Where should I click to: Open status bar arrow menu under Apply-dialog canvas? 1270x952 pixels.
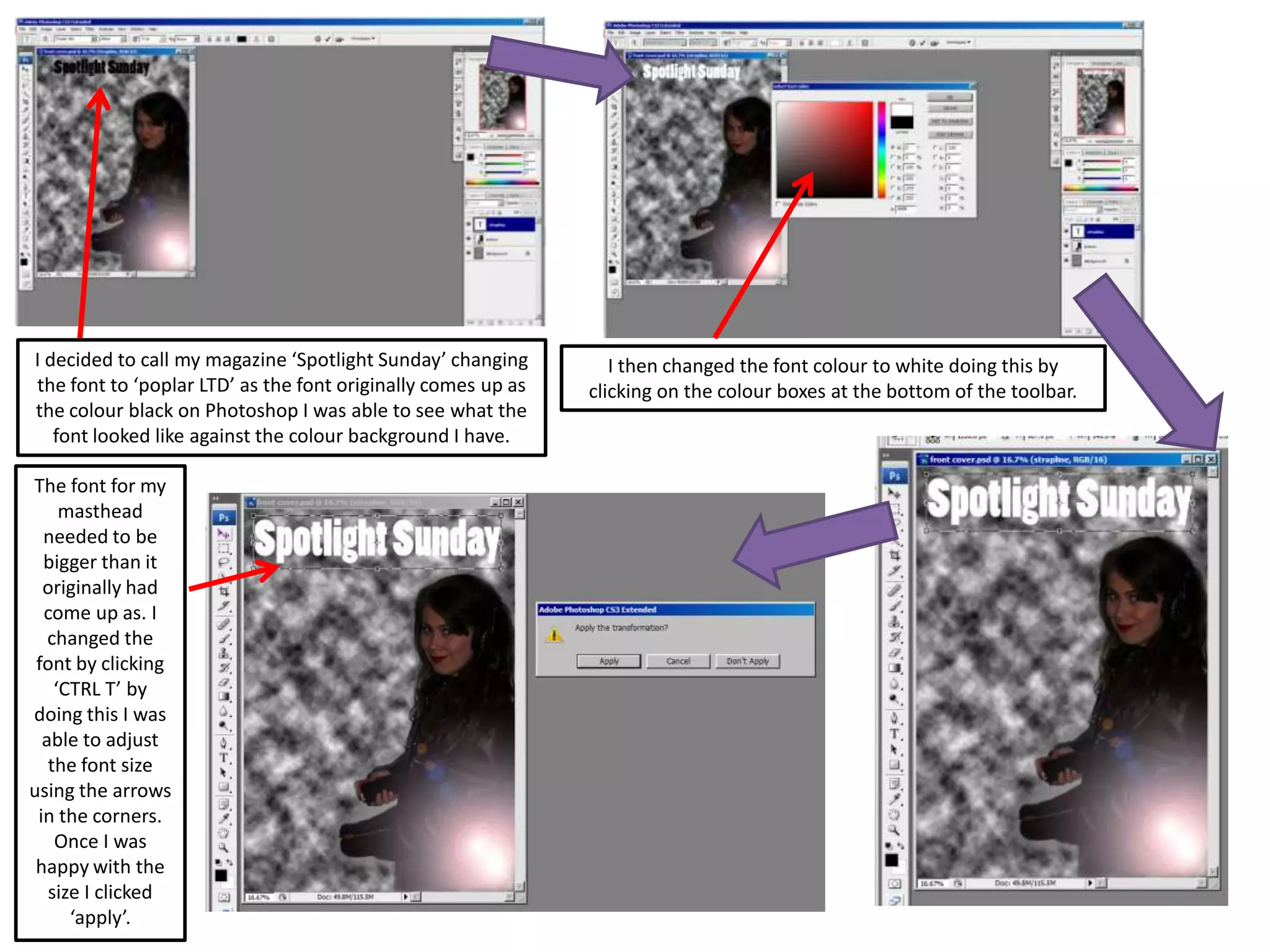pyautogui.click(x=406, y=897)
